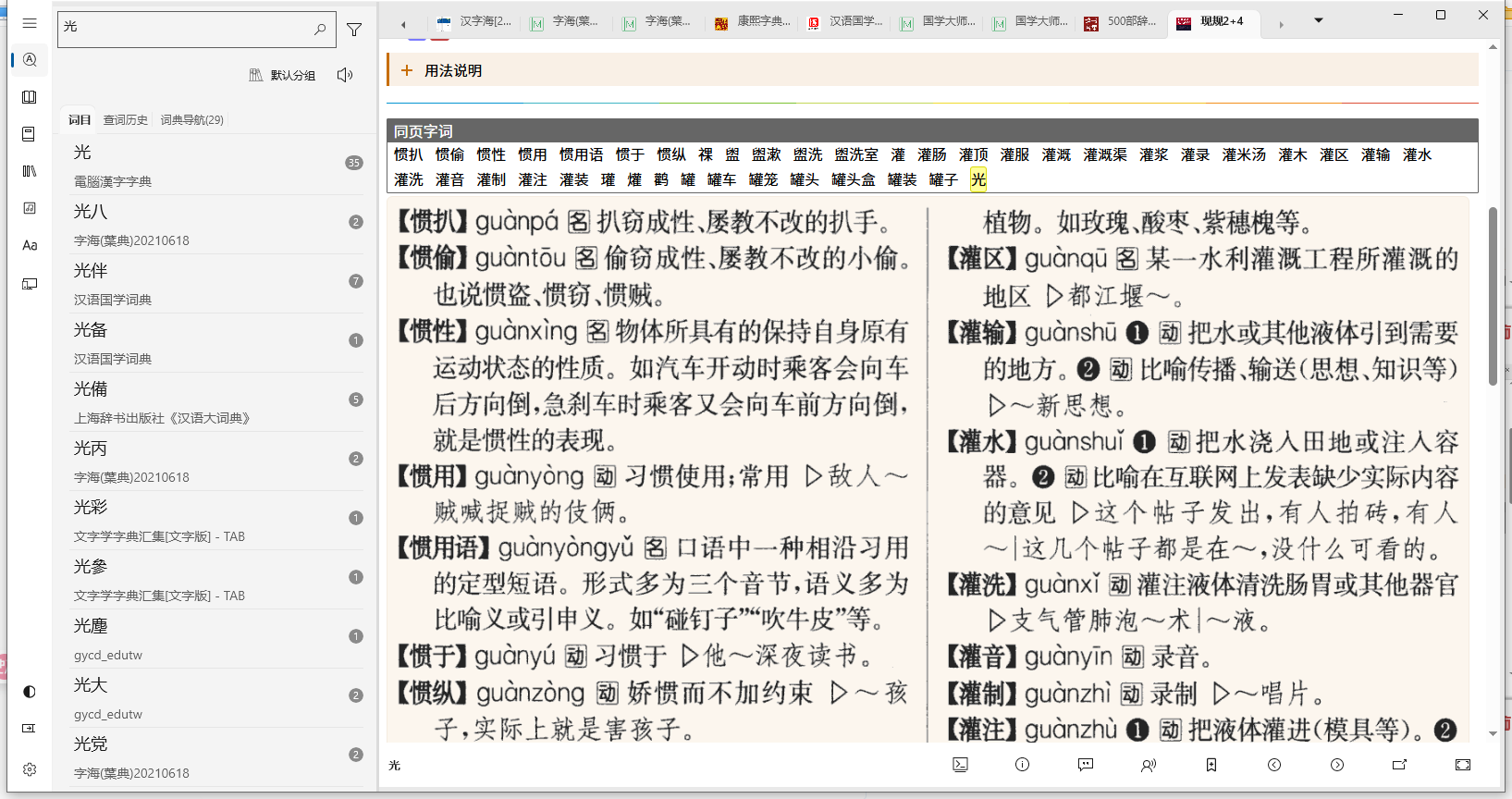
Task: Click the search input field containing 光
Action: tap(185, 28)
